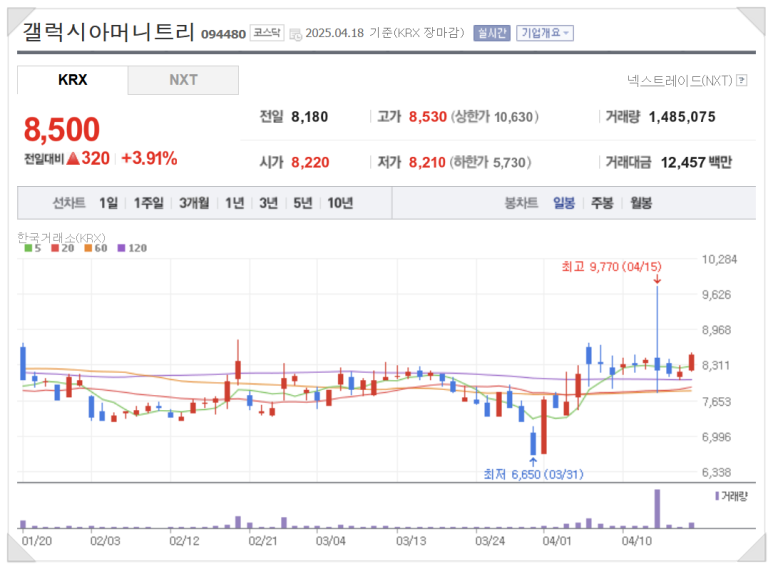
Task: Click the 전일 value 8,180
Action: click(x=310, y=117)
